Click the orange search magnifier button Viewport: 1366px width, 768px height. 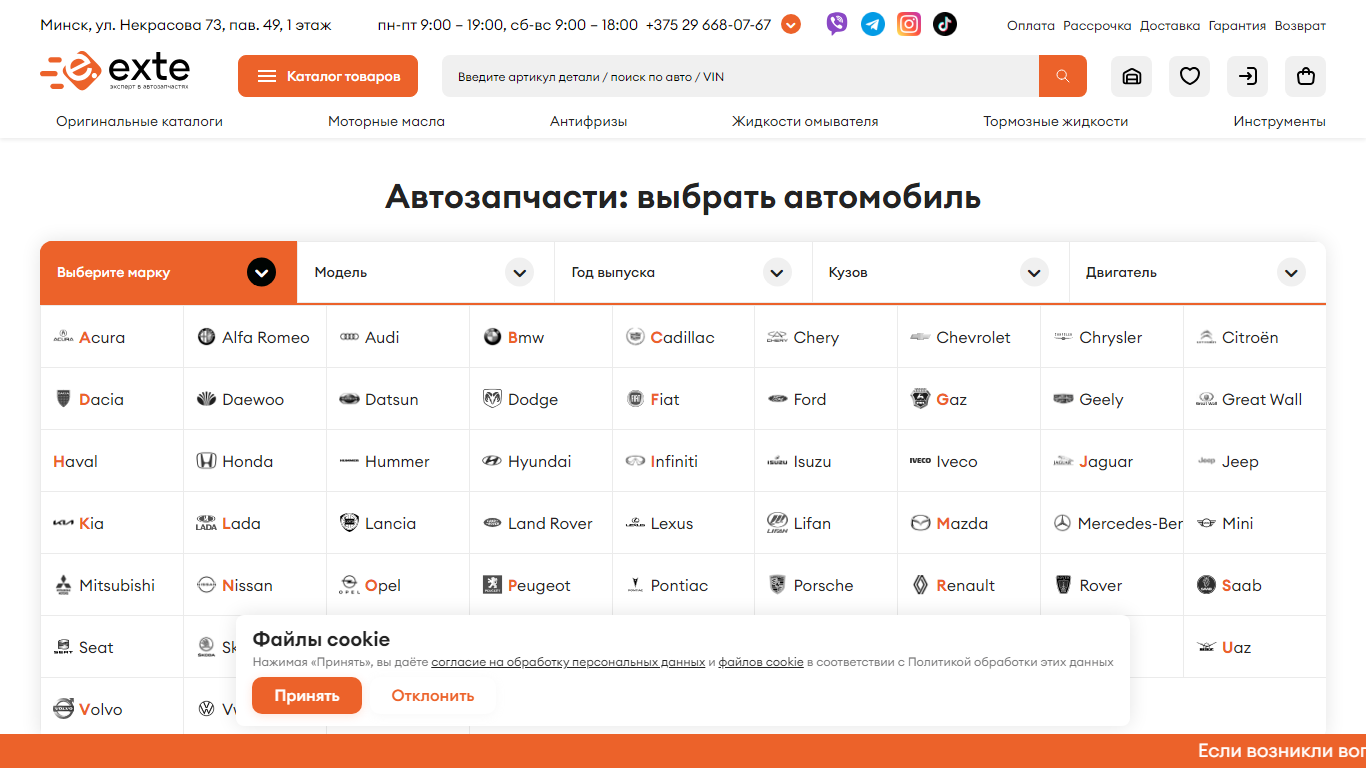[1063, 76]
